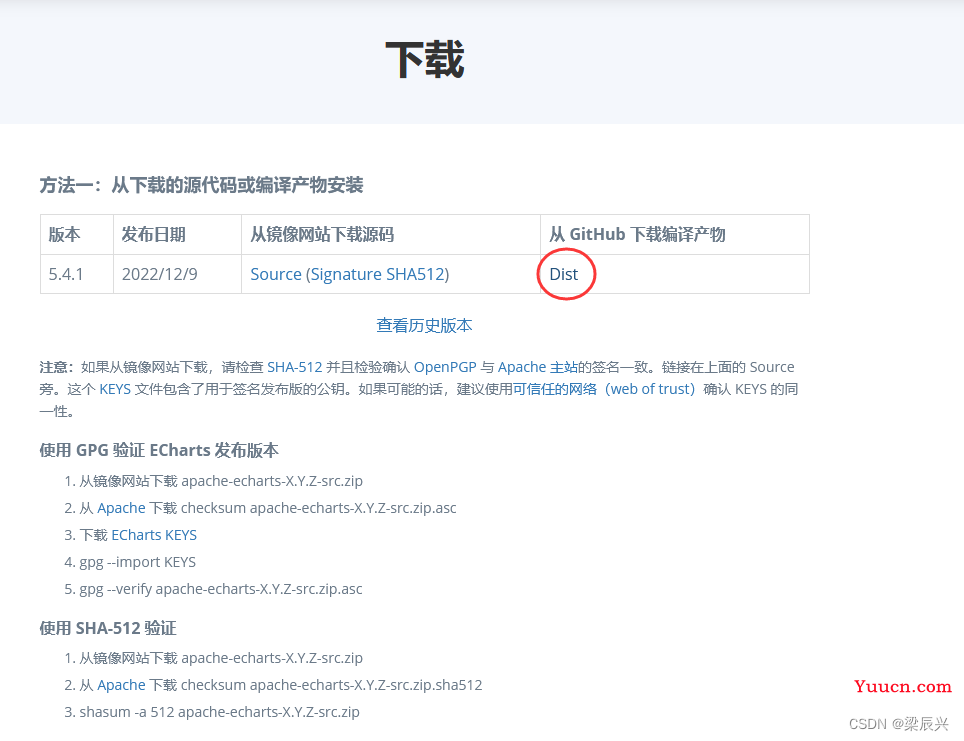Click the Apache link in GPG step 2
Viewport: 964px width, 741px height.
pyautogui.click(x=121, y=508)
